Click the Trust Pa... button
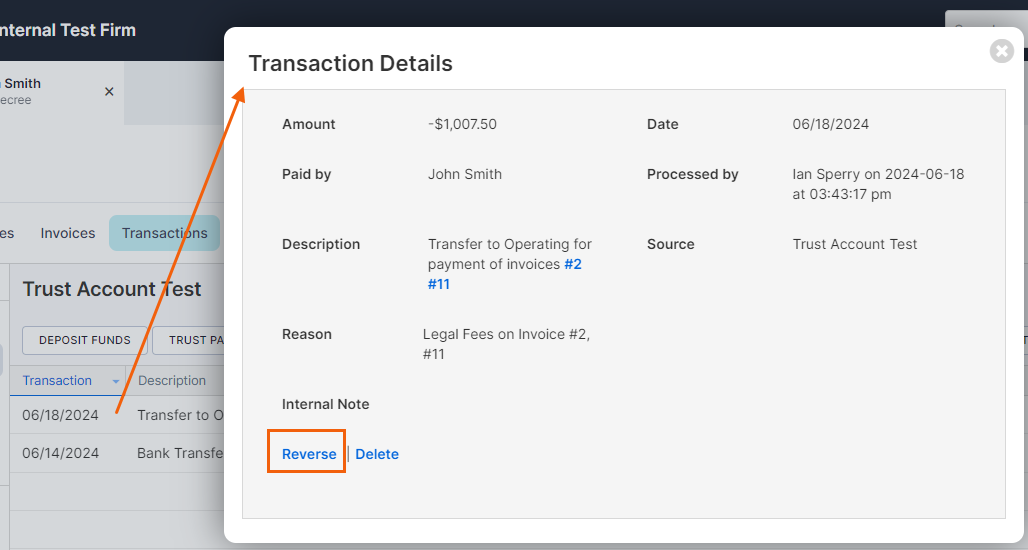Viewport: 1028px width, 550px height. click(191, 340)
